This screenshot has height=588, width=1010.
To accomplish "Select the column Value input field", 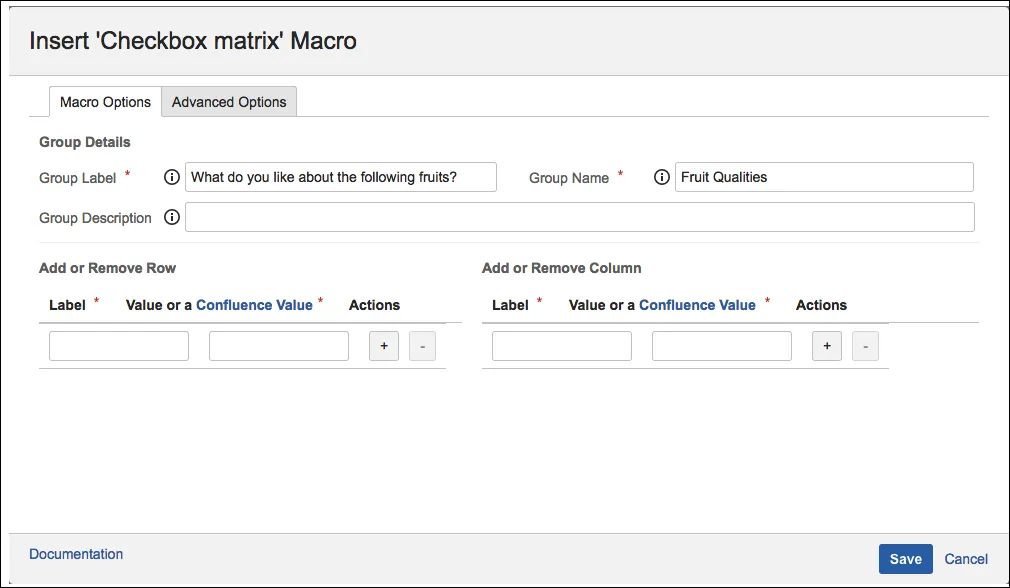I will (x=722, y=346).
